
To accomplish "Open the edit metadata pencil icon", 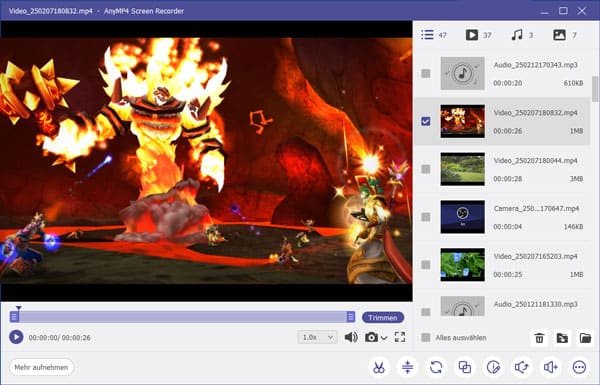I will 493,367.
